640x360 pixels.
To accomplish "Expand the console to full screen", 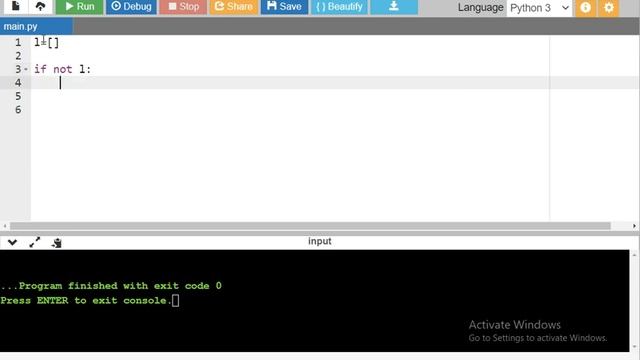I will pyautogui.click(x=35, y=242).
